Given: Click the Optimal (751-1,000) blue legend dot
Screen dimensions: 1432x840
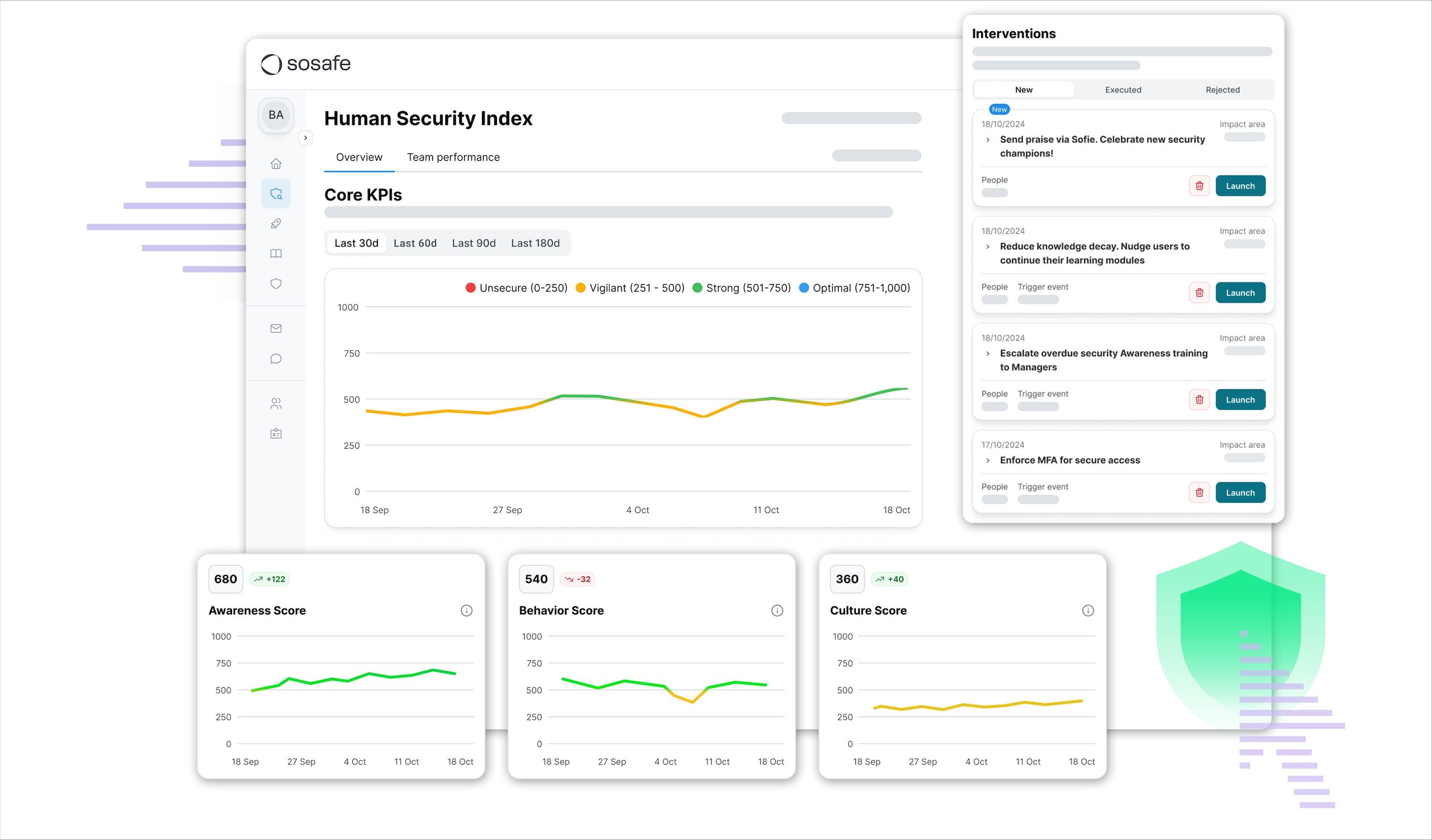Looking at the screenshot, I should click(804, 288).
